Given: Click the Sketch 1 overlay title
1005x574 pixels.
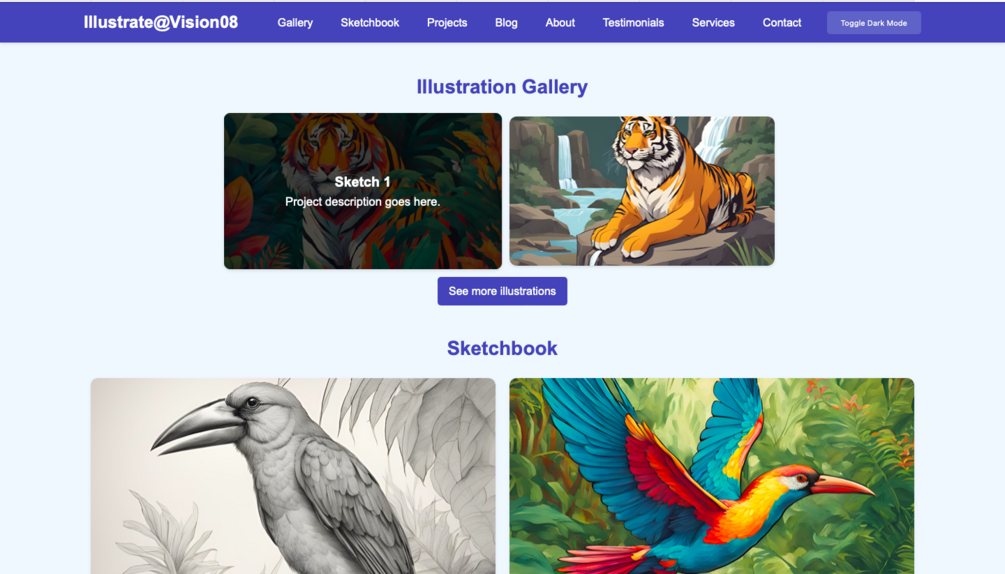Looking at the screenshot, I should coord(362,182).
